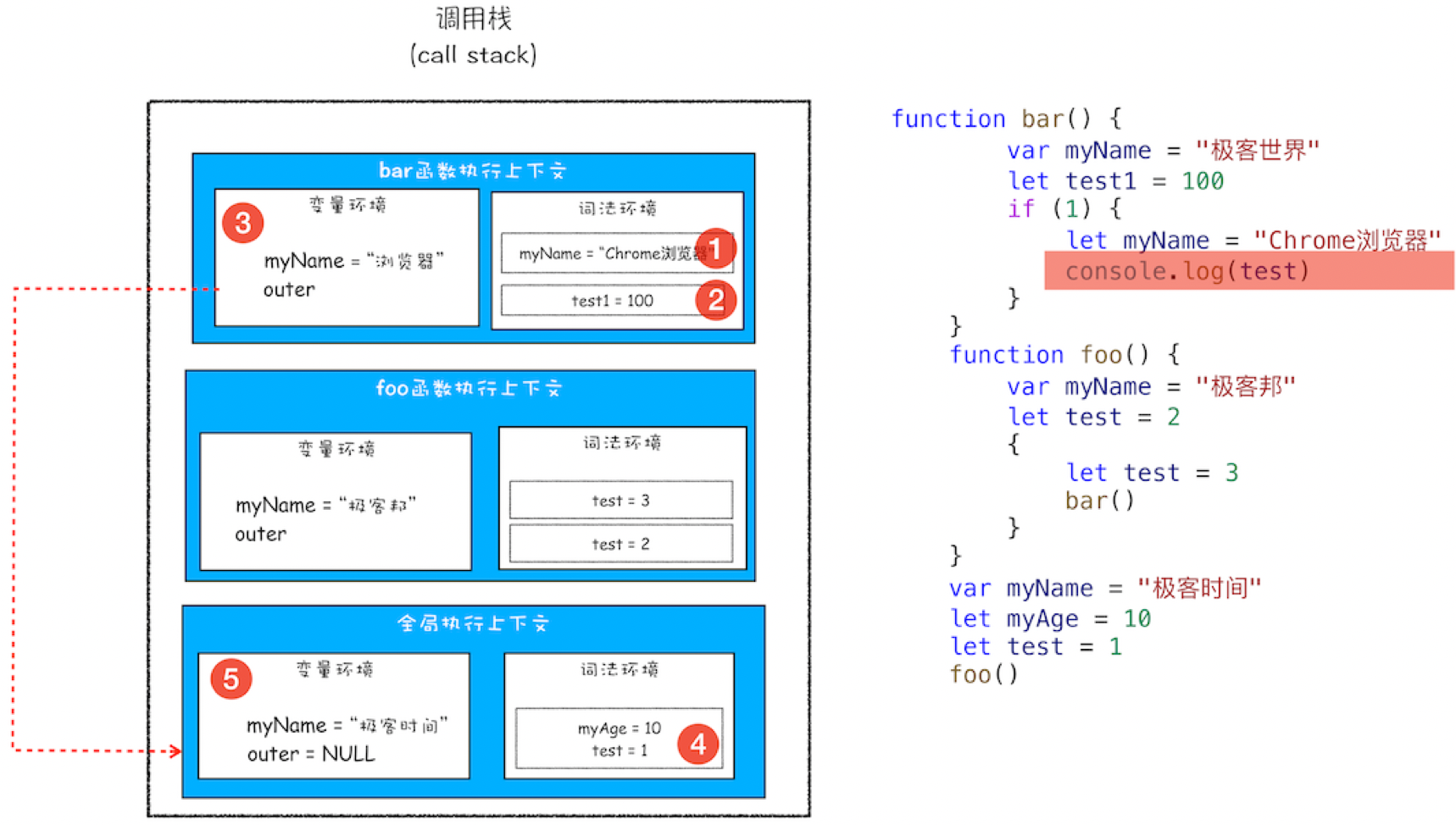Click the code line "function bar() {"
The image size is (1456, 825).
(1007, 119)
